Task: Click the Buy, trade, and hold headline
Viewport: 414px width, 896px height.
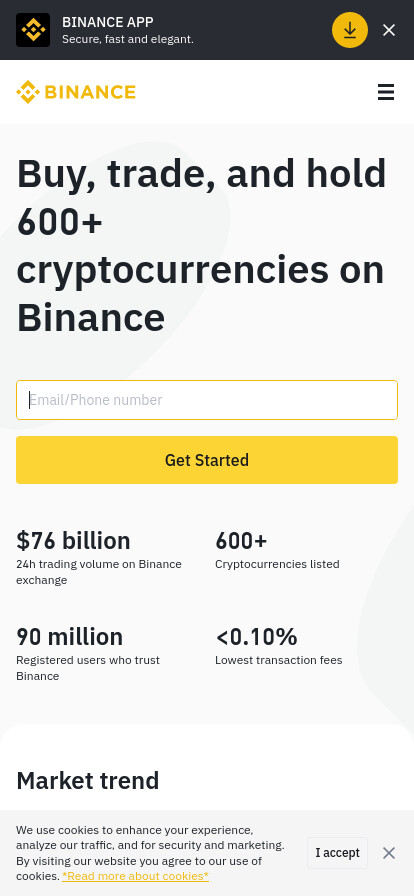Action: click(x=201, y=245)
